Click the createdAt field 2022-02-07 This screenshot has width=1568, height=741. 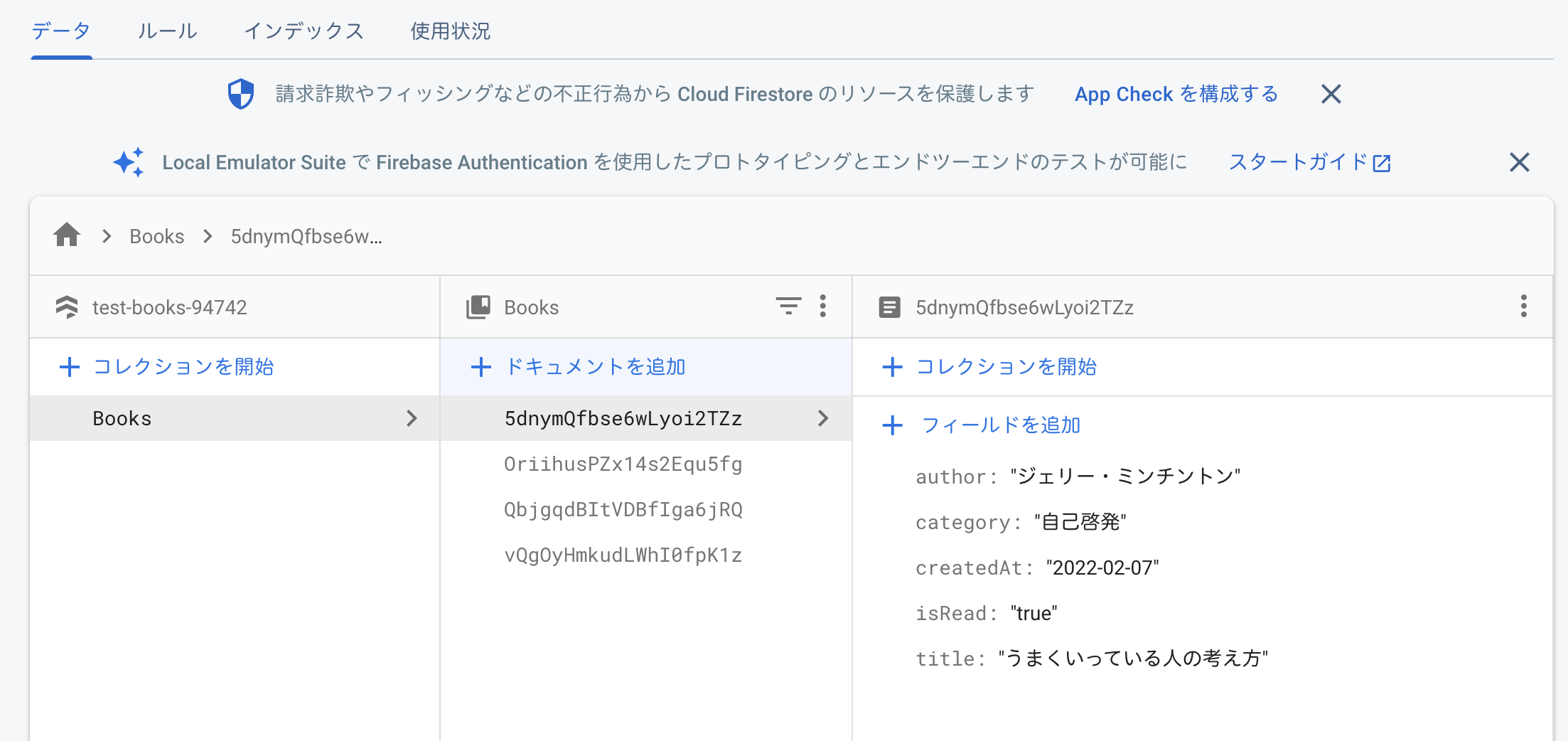(x=1102, y=567)
